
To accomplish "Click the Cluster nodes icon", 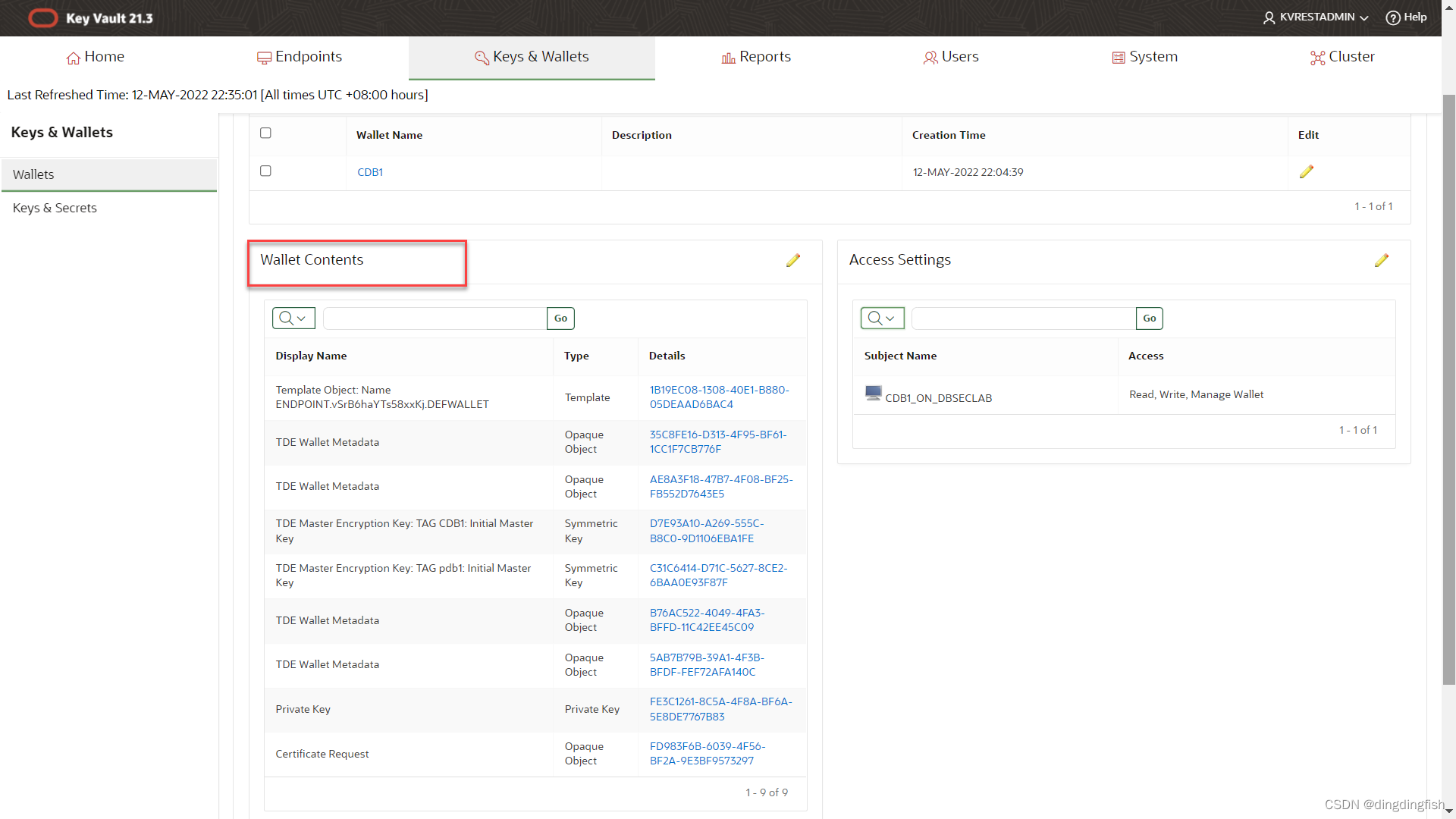I will coord(1317,58).
